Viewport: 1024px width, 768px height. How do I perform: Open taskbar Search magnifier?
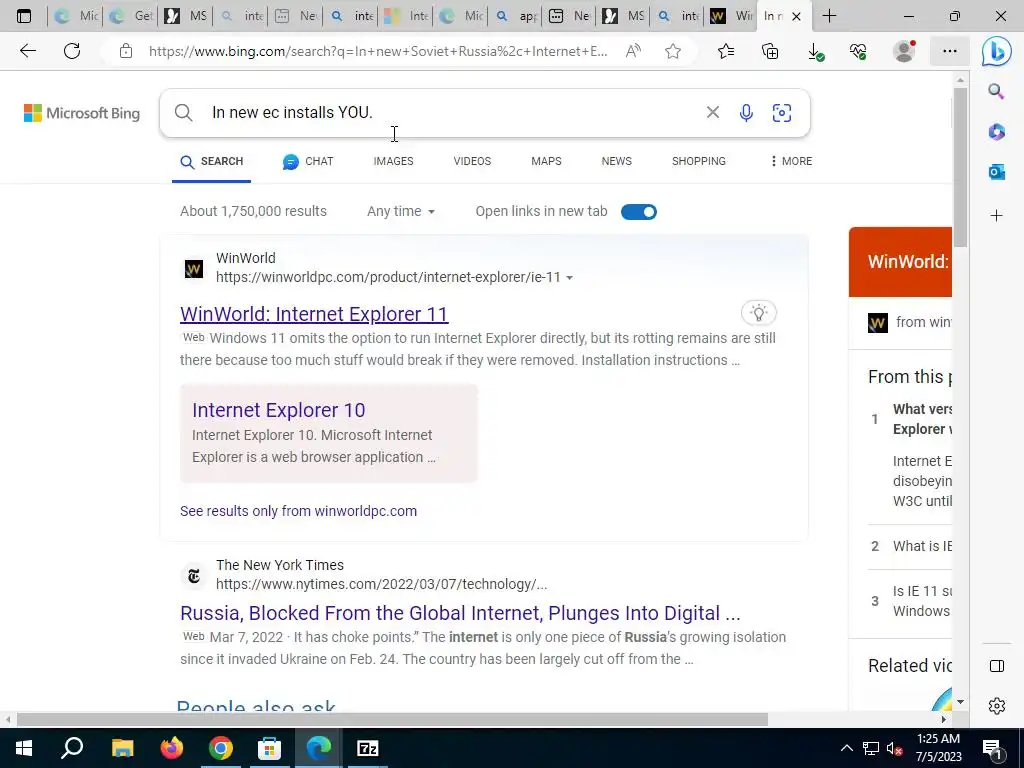(x=72, y=748)
